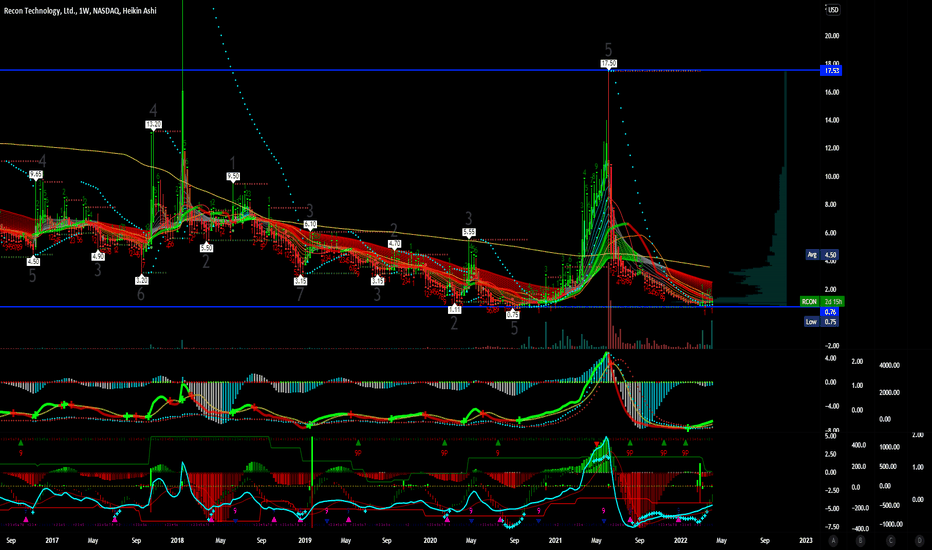The image size is (932, 550).
Task: Click the 2018 label on time axis
Action: coord(177,540)
